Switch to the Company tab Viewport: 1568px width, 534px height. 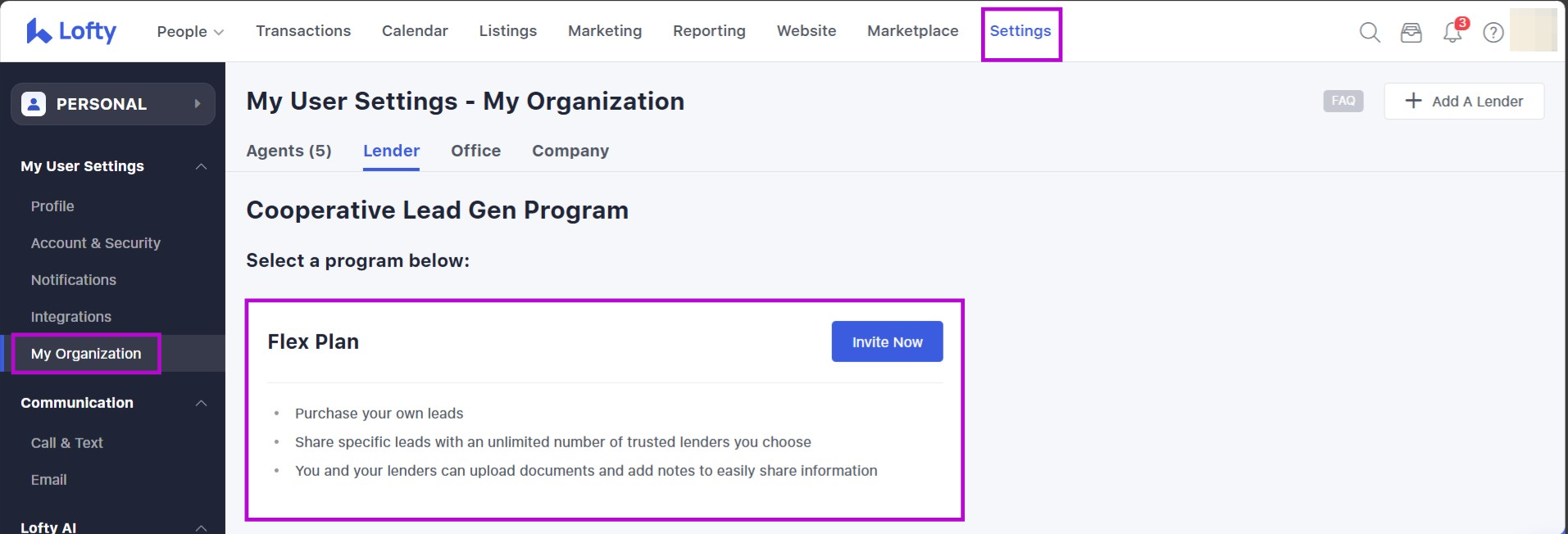click(570, 151)
